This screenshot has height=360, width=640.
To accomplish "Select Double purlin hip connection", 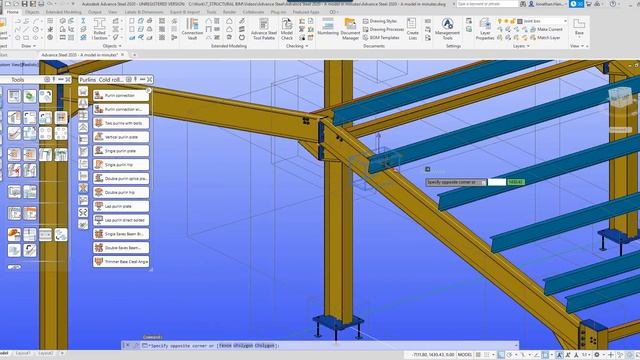I will click(121, 192).
